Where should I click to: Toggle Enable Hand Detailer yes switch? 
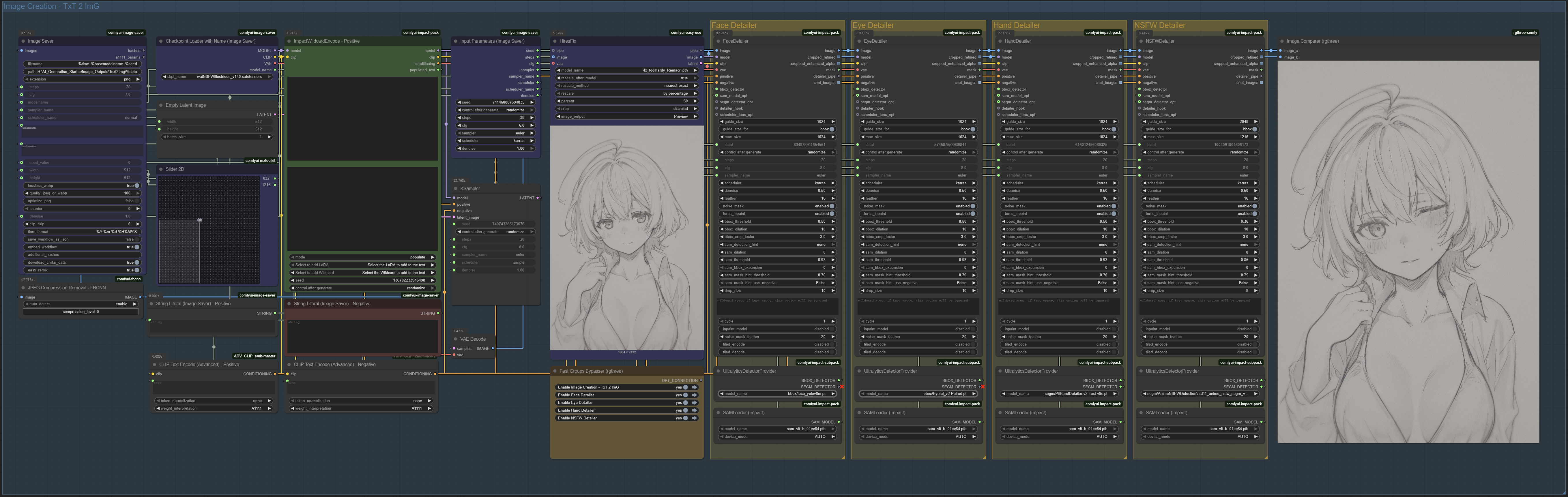[x=685, y=411]
